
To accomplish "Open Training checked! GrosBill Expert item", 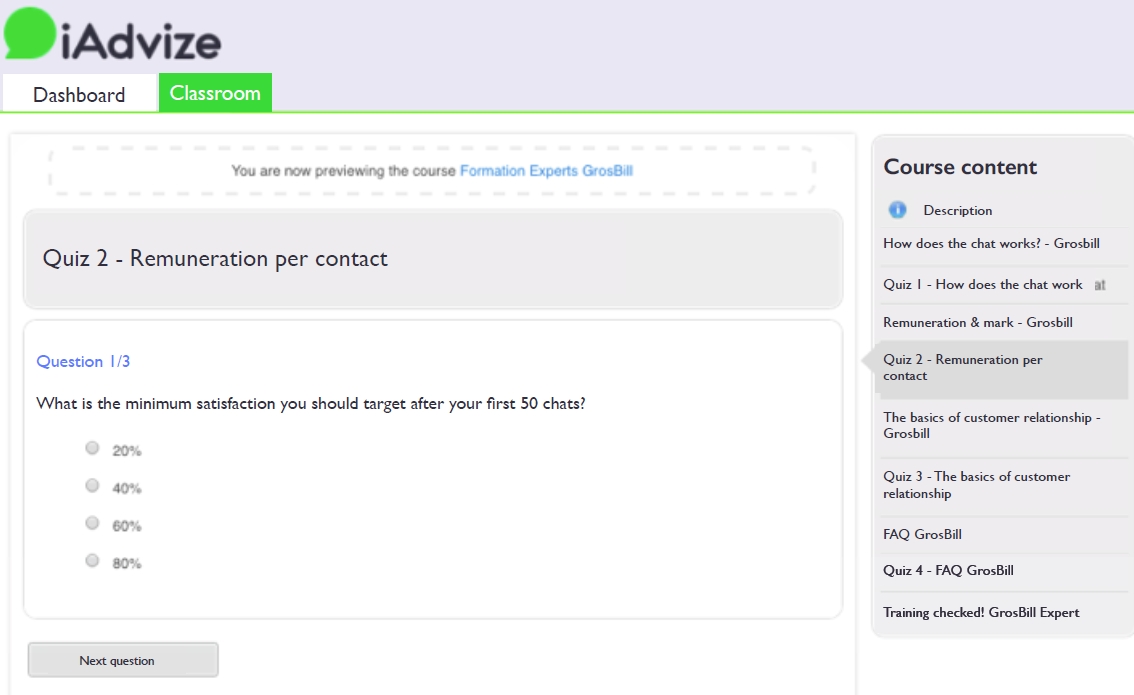I will click(x=981, y=613).
